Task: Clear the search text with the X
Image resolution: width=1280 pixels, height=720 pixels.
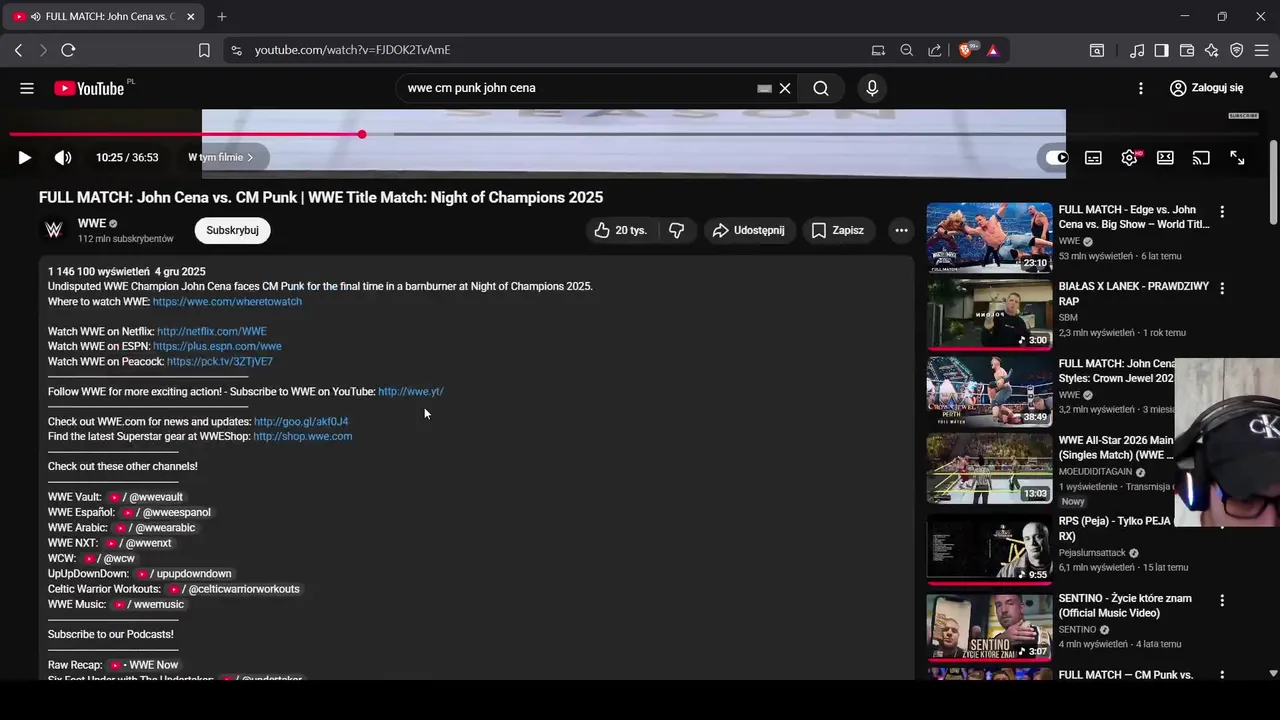Action: 785,88
